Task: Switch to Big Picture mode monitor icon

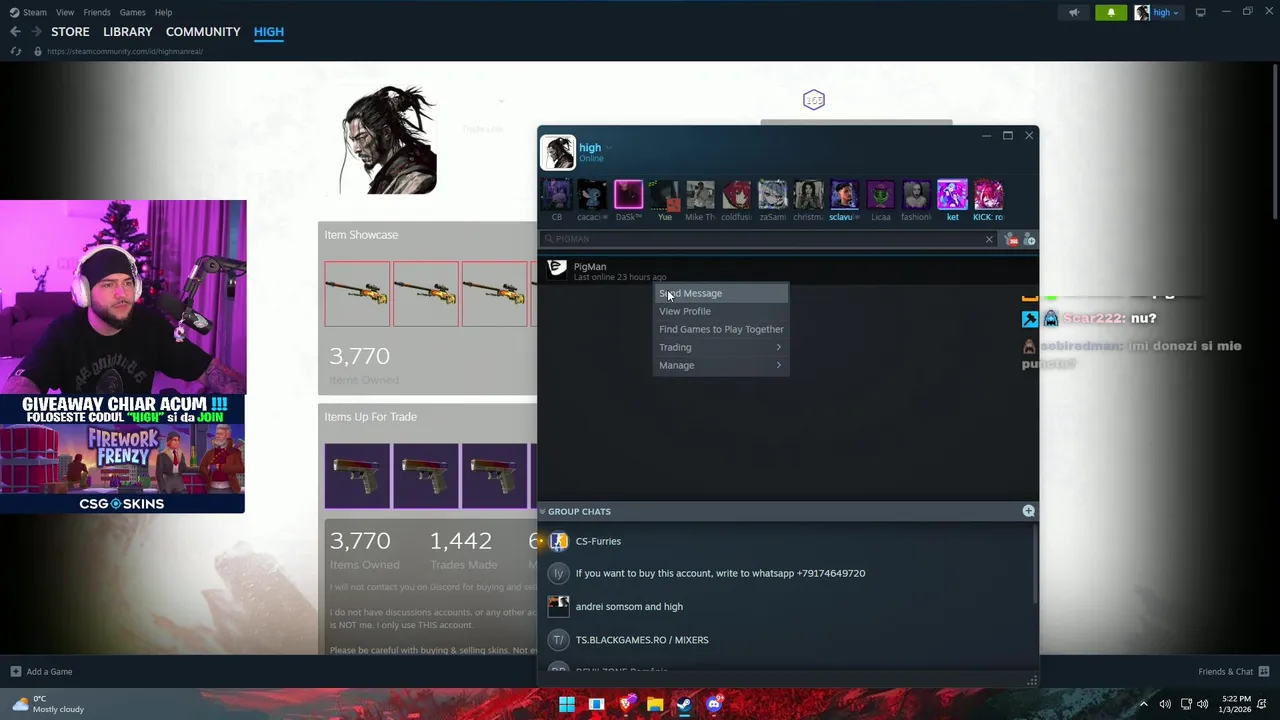Action: 1200,12
